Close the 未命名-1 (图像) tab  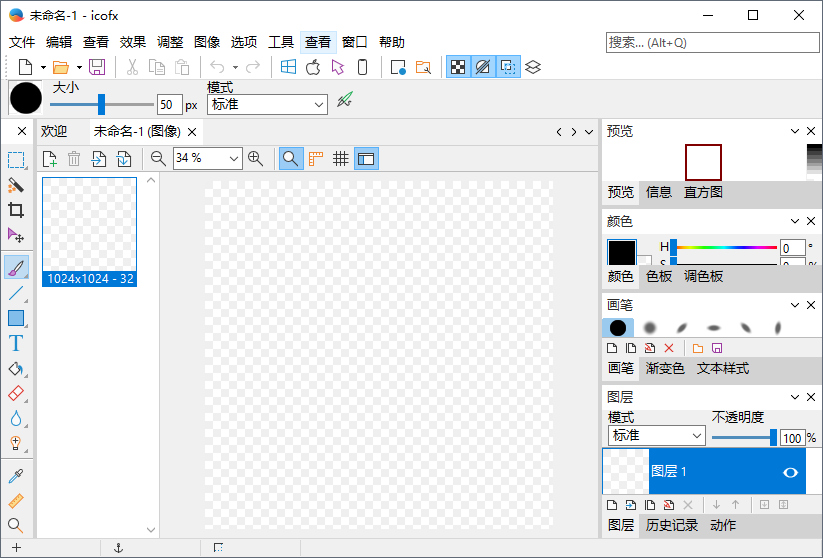192,132
